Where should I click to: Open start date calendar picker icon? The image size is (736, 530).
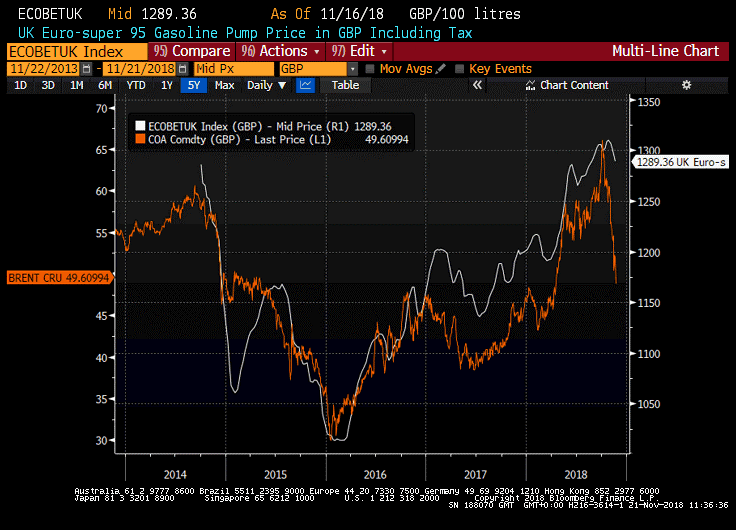coord(86,69)
